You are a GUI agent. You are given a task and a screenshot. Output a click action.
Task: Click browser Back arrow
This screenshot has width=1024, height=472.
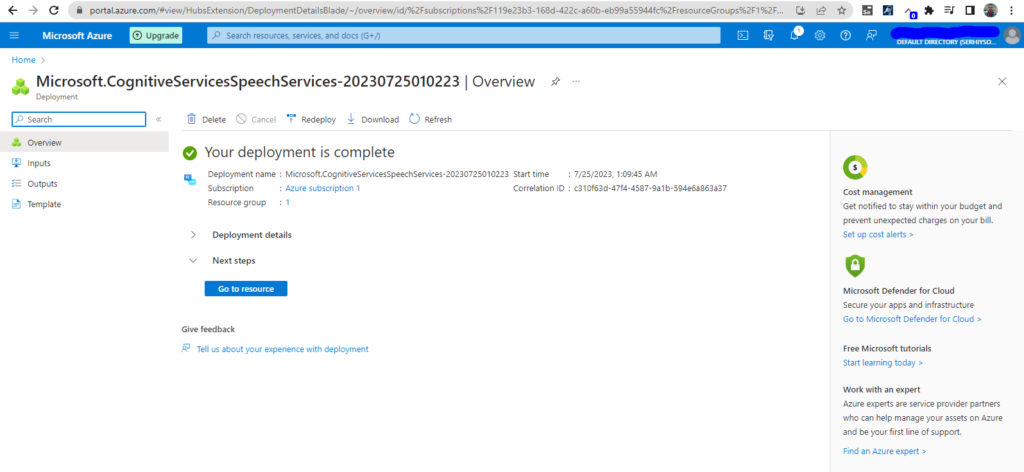click(x=12, y=10)
